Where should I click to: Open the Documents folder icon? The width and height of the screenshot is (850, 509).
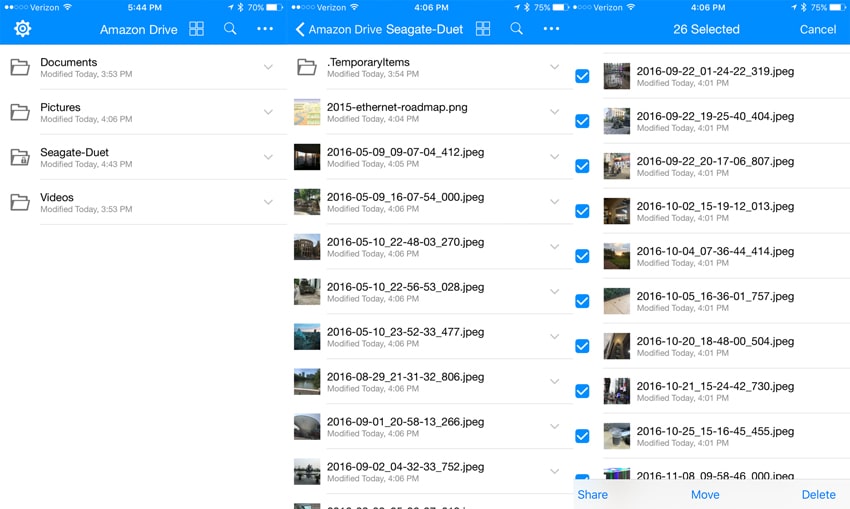20,67
